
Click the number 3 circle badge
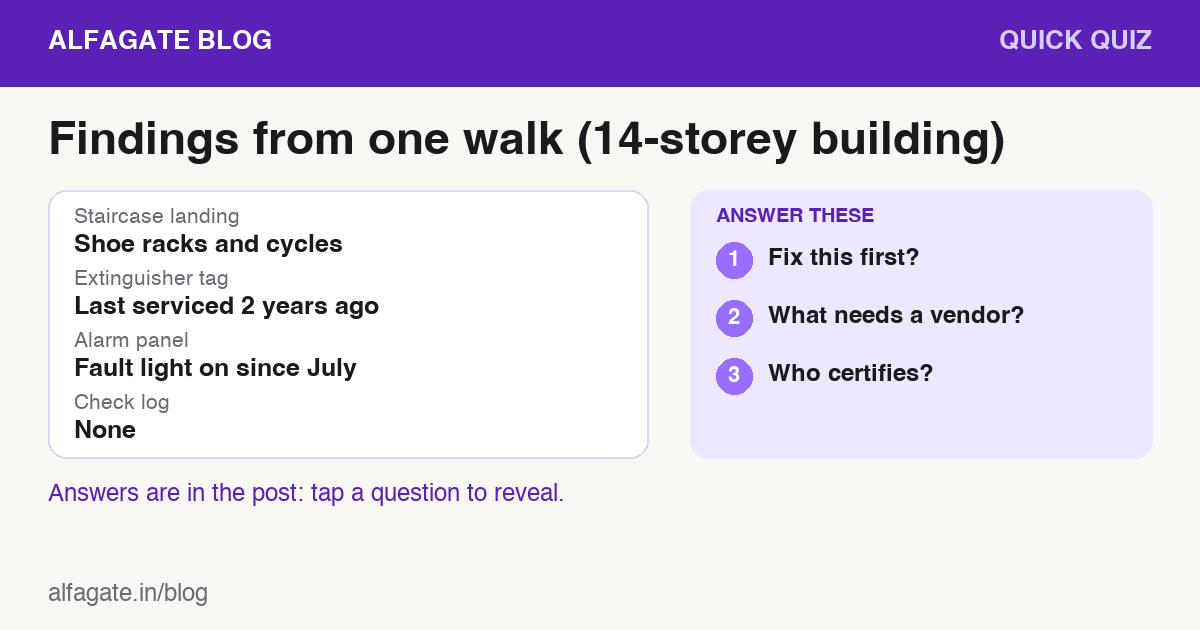coord(734,376)
